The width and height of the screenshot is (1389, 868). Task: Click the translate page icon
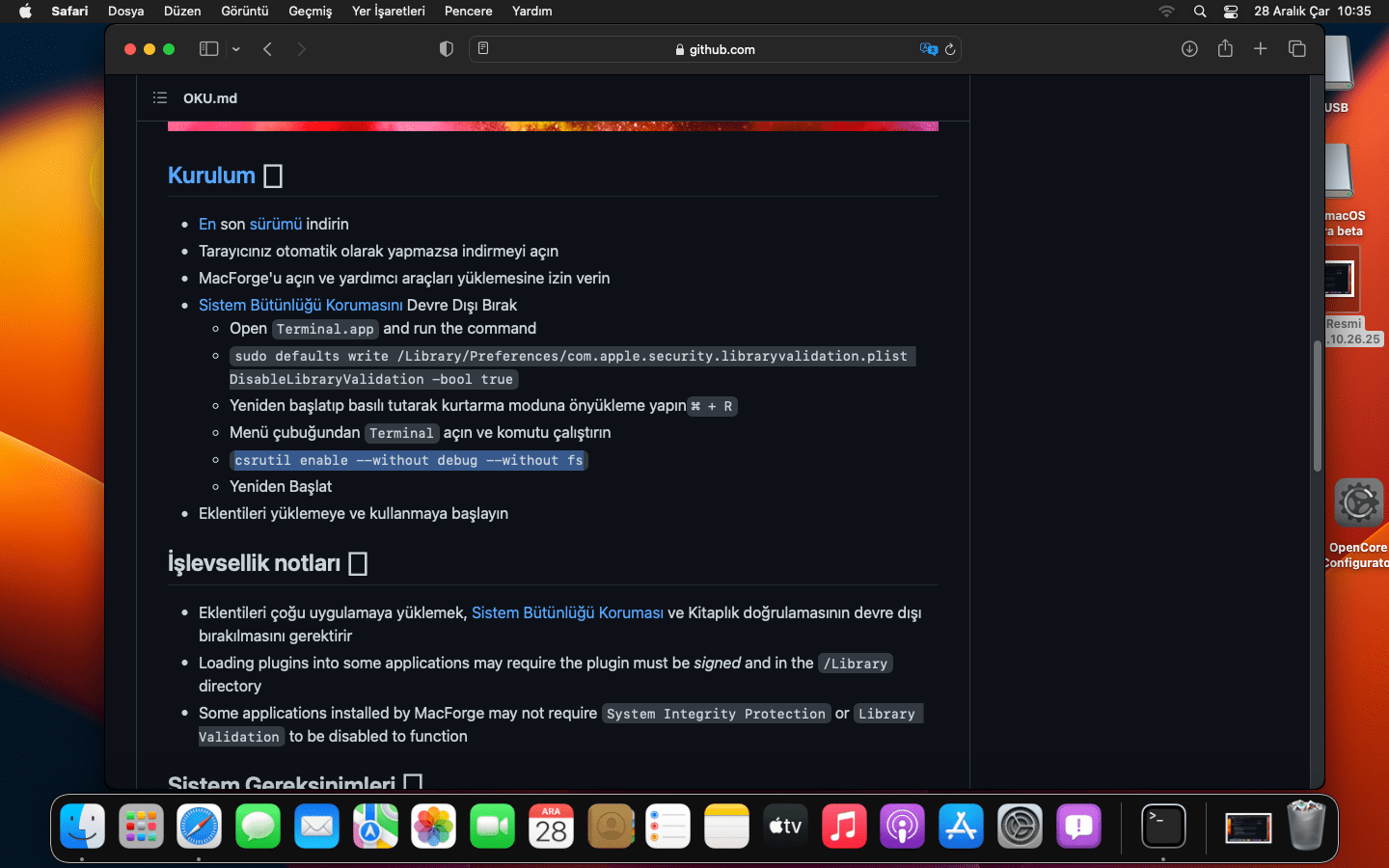(928, 49)
